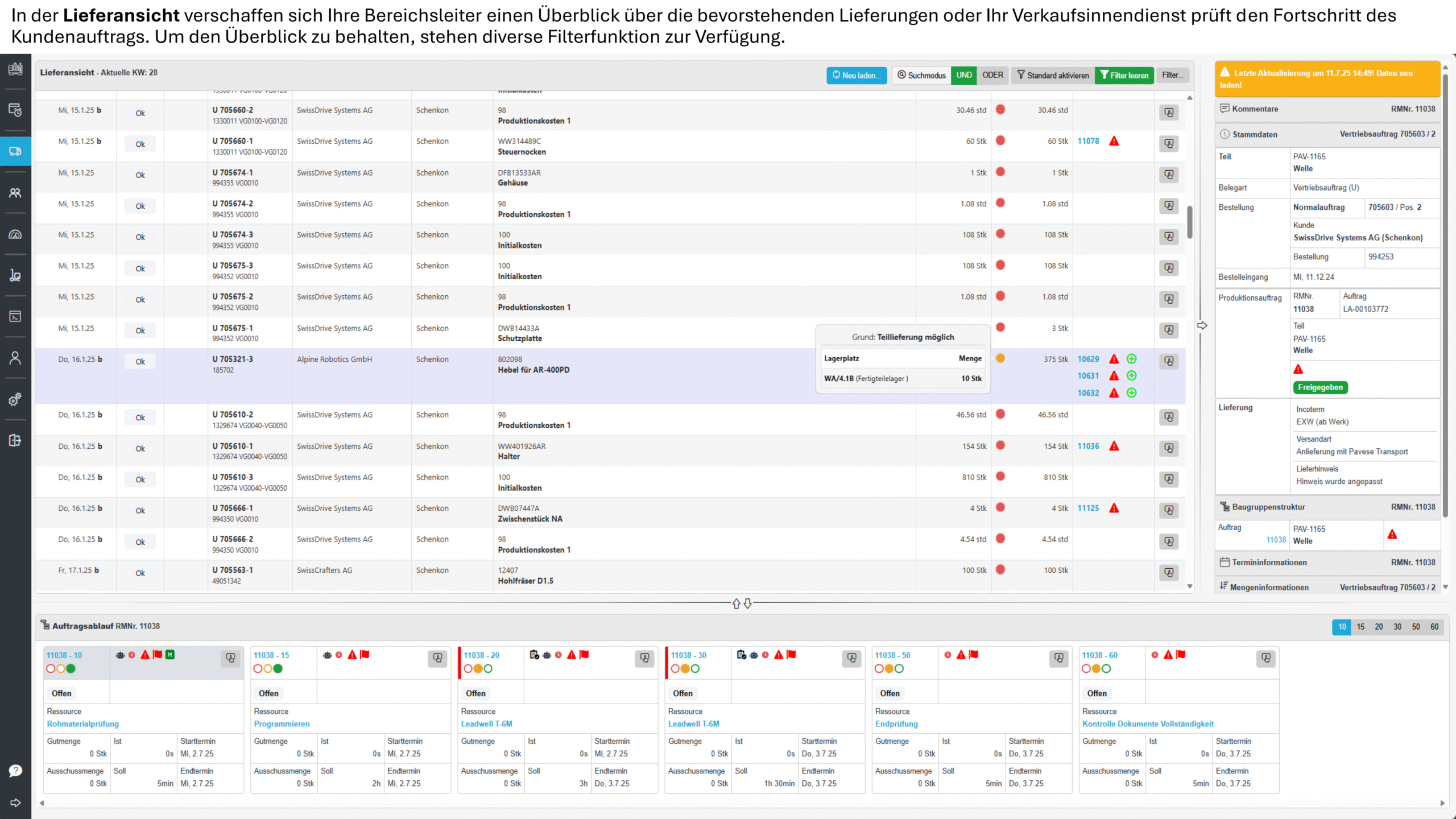1456x819 pixels.
Task: Open the hand-truck logistics sidebar icon
Action: coord(15,275)
